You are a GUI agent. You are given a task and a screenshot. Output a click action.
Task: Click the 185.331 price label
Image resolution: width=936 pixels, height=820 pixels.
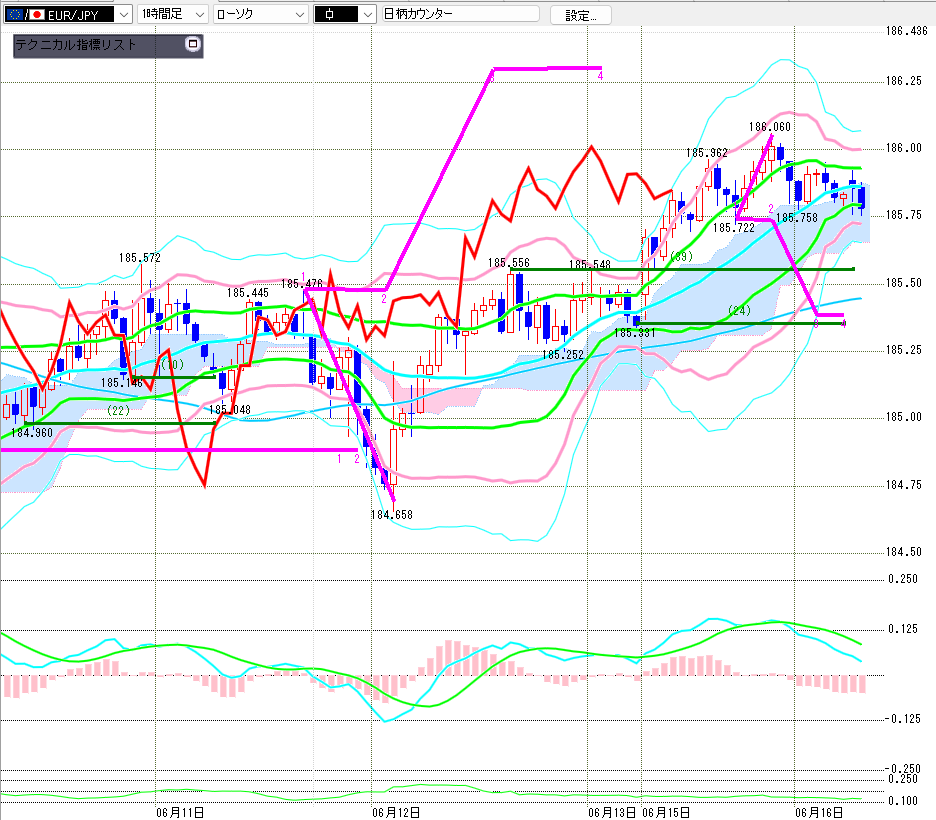point(635,332)
